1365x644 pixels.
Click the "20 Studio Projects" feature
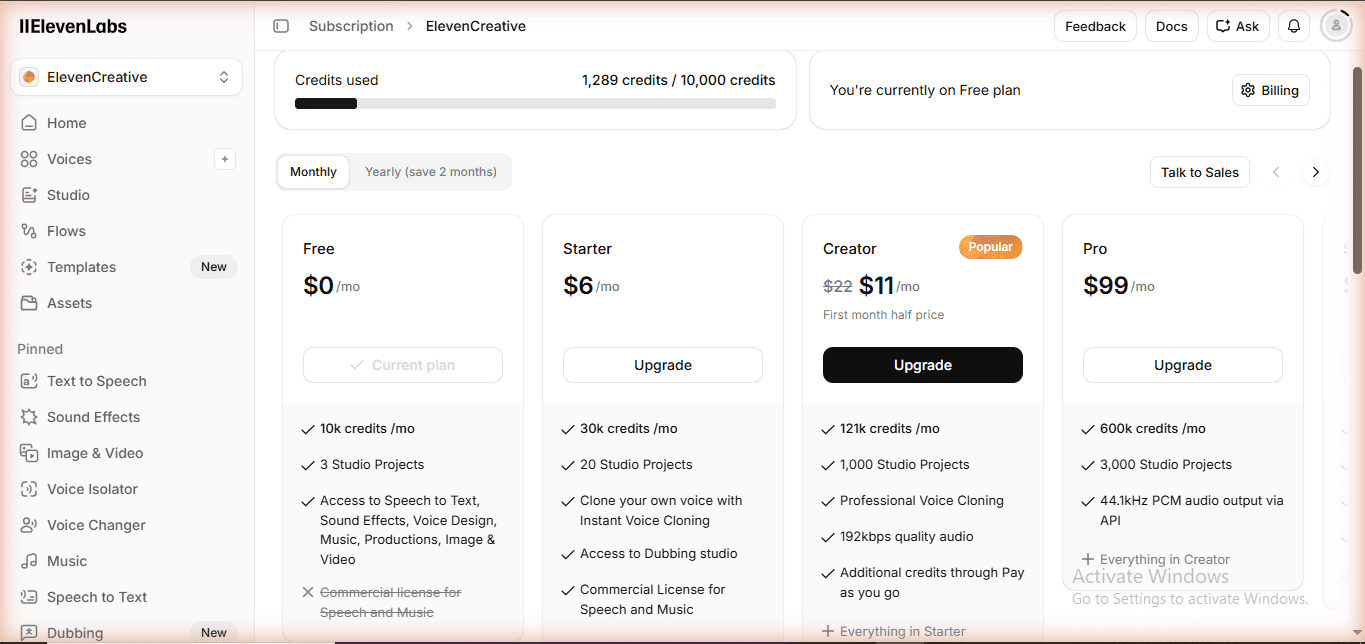[636, 464]
